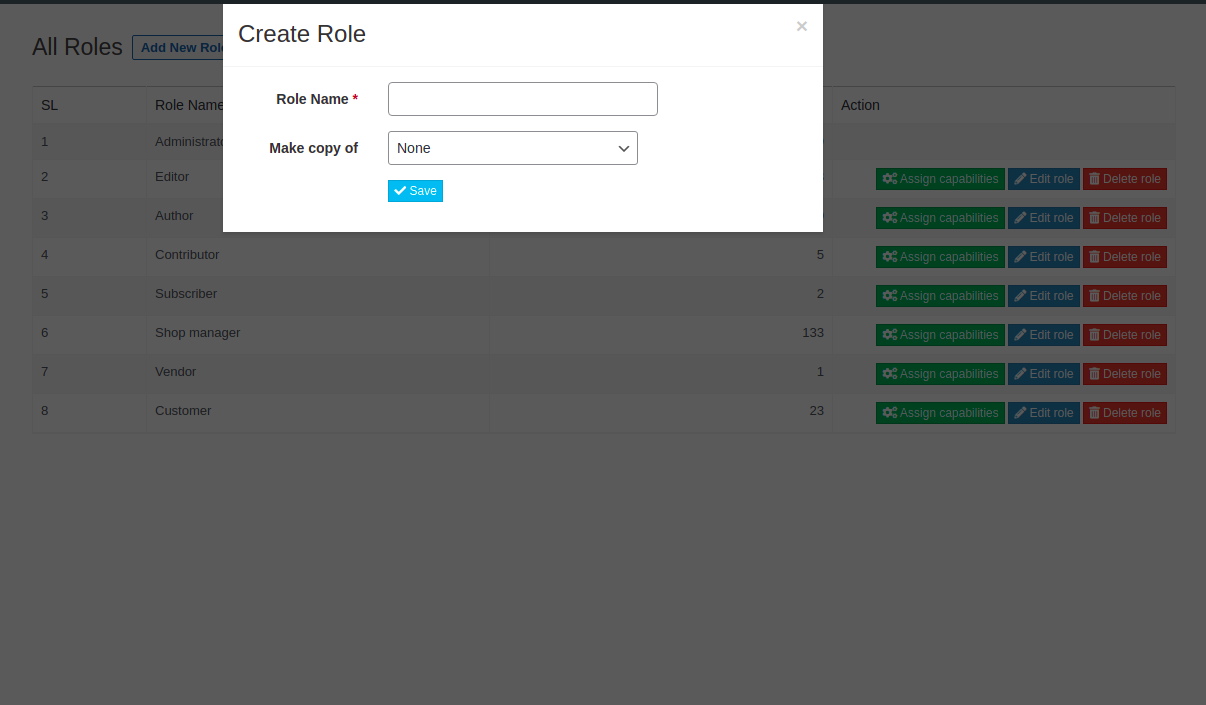Click the Shop manager role name cell

pyautogui.click(x=318, y=335)
